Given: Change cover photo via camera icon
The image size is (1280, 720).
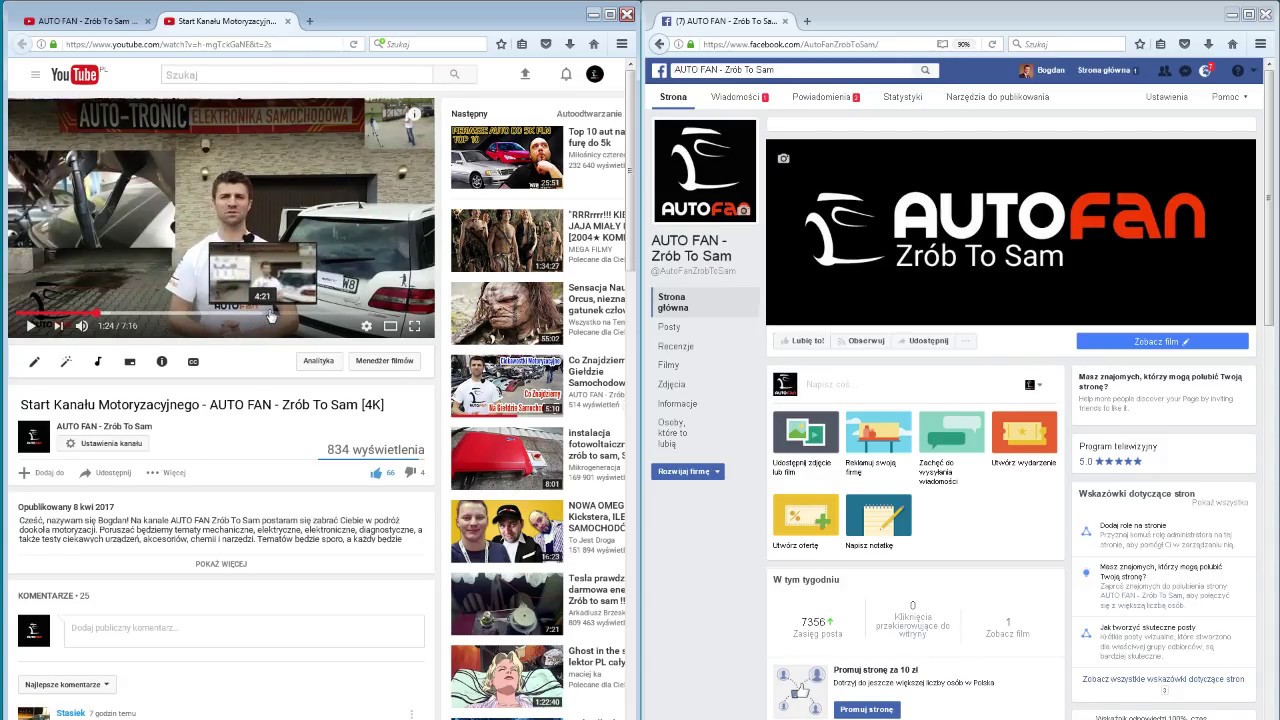Looking at the screenshot, I should point(783,158).
